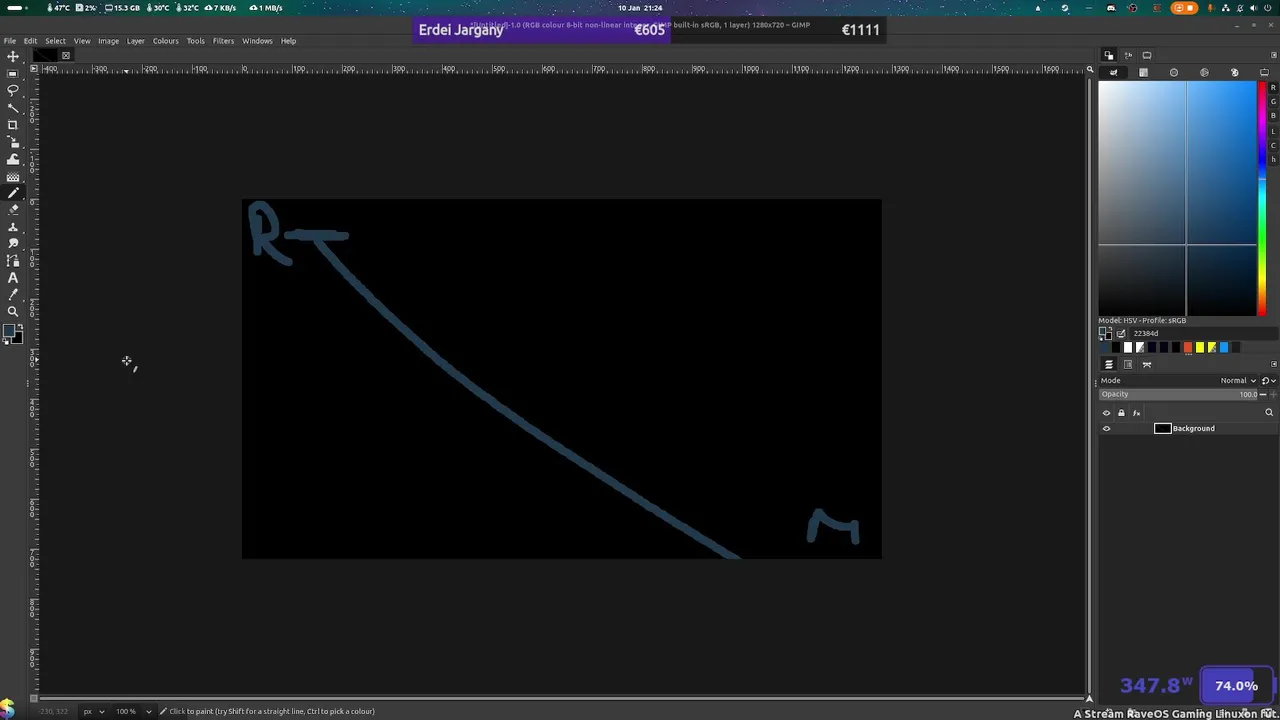1280x720 pixels.
Task: Click the layer effects fx icon
Action: click(1136, 412)
